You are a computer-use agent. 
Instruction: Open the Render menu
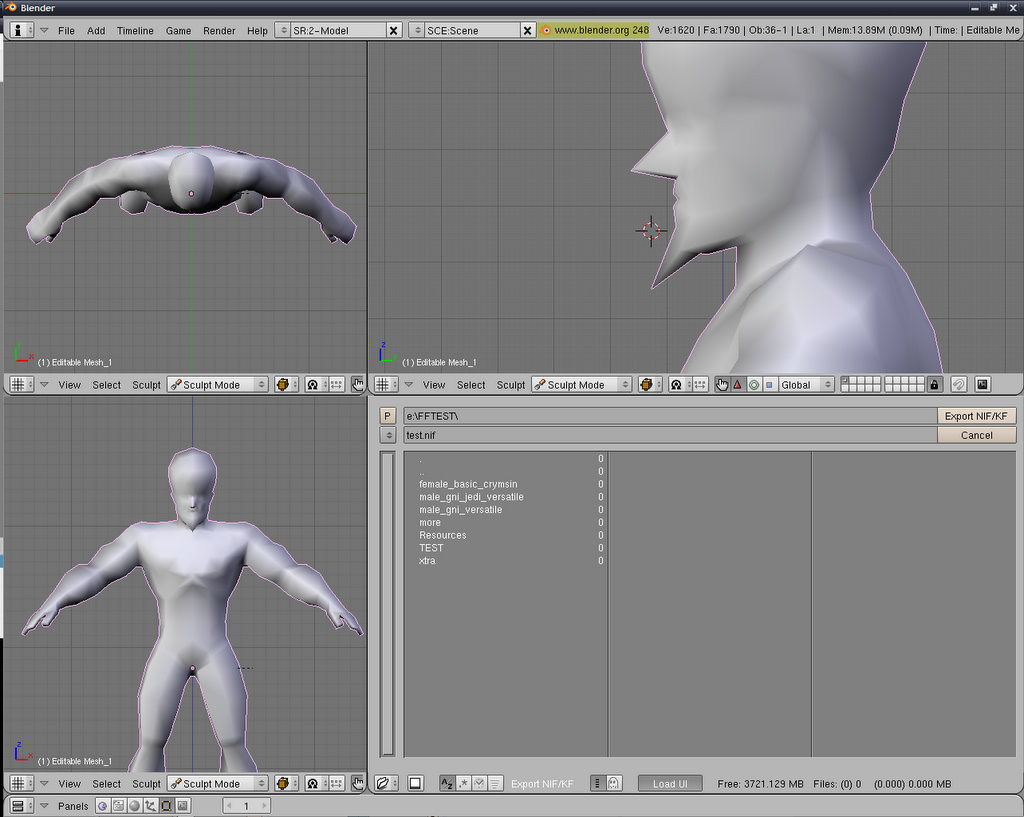[219, 31]
